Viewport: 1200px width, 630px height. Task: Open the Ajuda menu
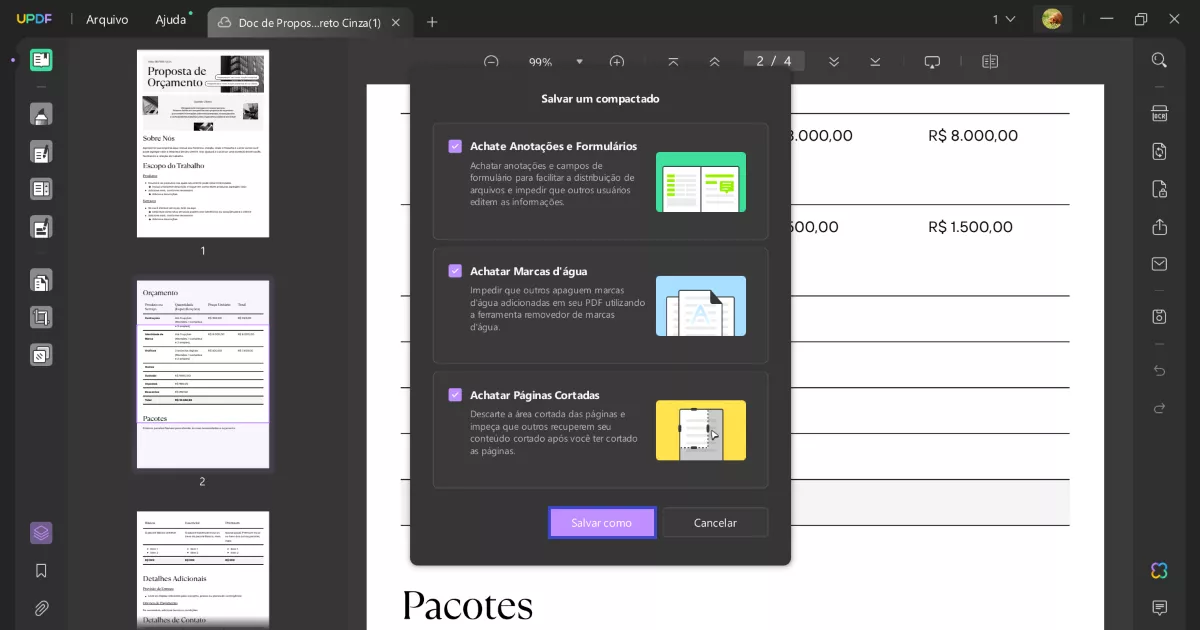click(170, 19)
